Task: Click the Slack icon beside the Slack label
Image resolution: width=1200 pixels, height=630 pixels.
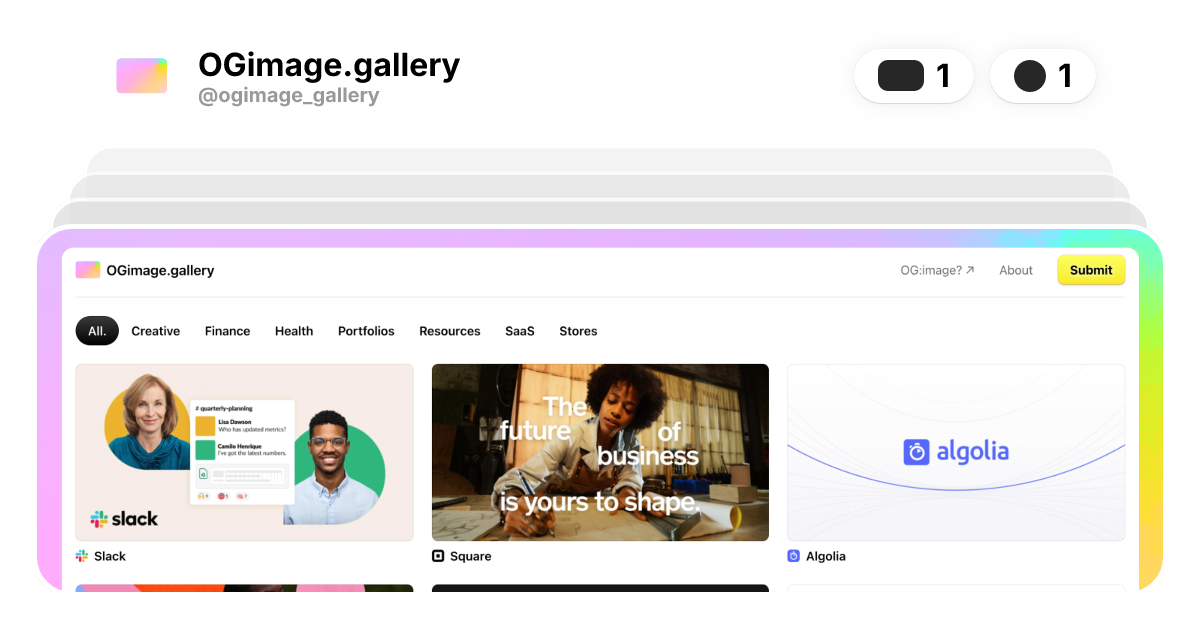Action: [x=82, y=556]
